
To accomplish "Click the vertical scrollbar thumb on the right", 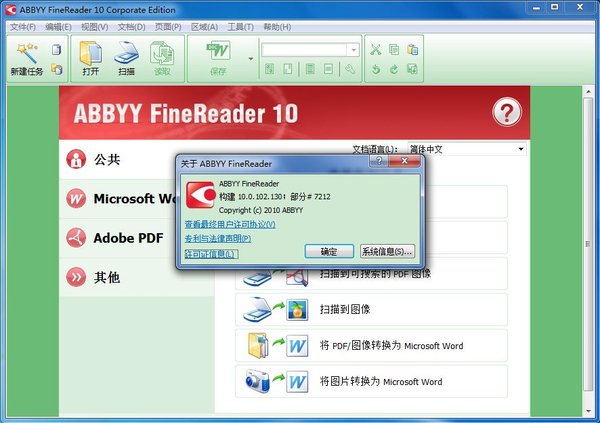I will [588, 244].
